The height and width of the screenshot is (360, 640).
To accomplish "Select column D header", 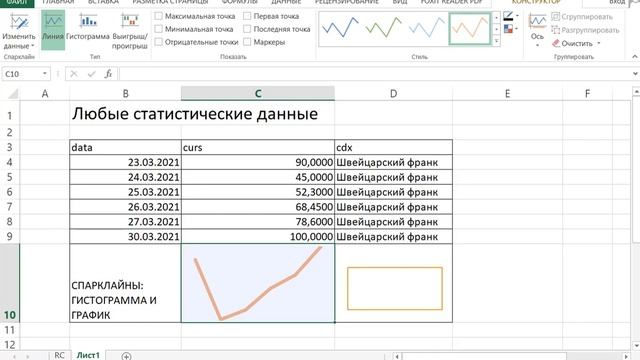I will click(393, 93).
